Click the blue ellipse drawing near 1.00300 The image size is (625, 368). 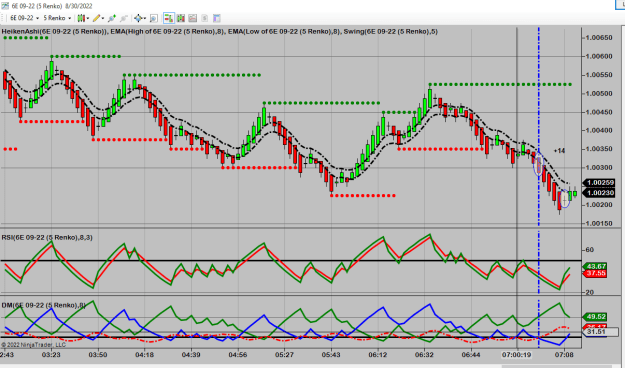[x=539, y=163]
